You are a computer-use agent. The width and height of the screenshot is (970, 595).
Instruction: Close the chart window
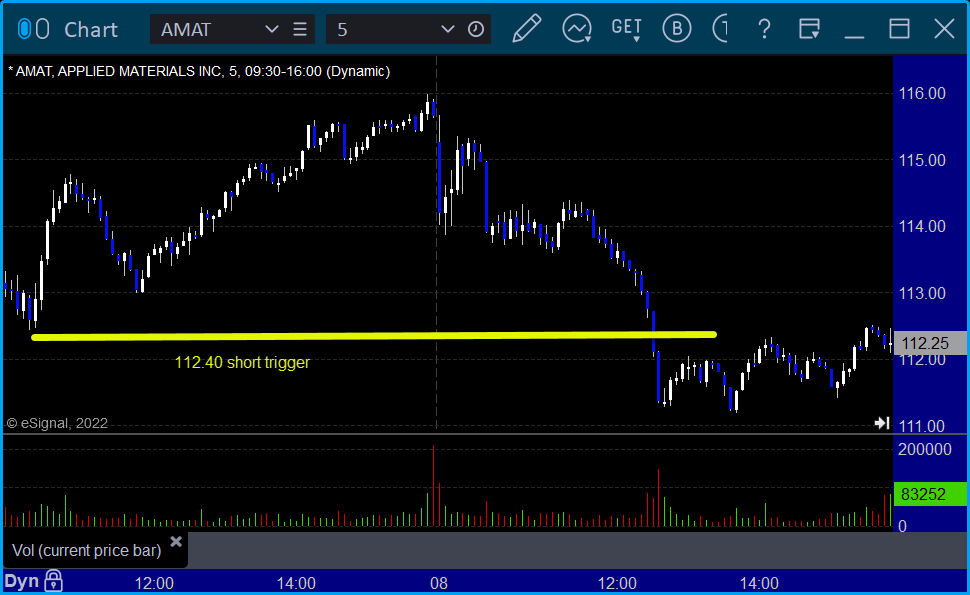[x=944, y=29]
